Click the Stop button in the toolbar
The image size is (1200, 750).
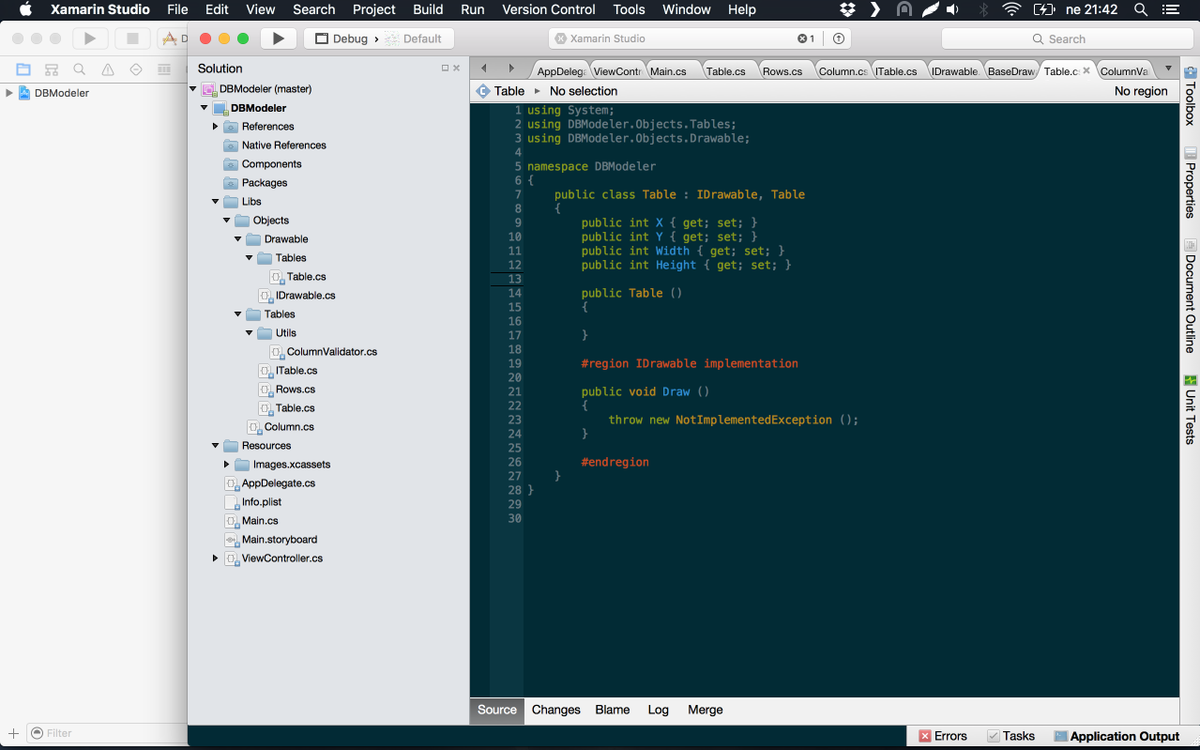[x=133, y=38]
